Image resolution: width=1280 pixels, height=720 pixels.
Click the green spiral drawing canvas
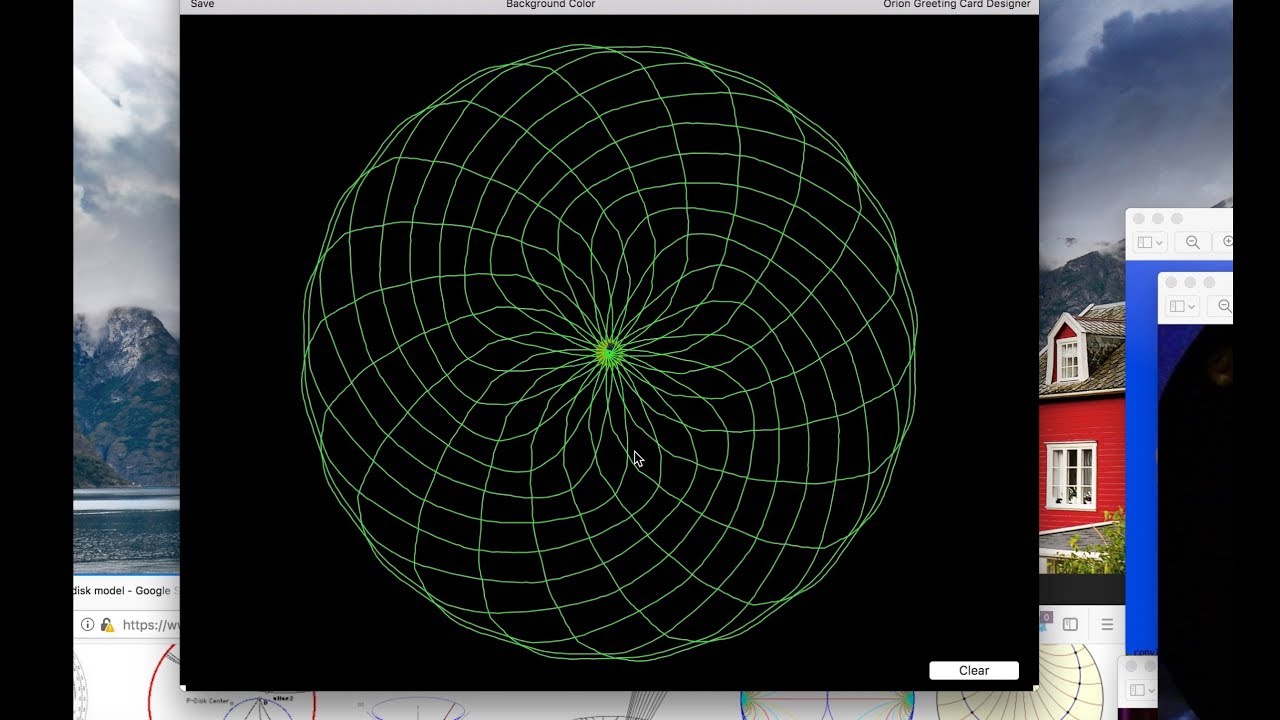(609, 351)
